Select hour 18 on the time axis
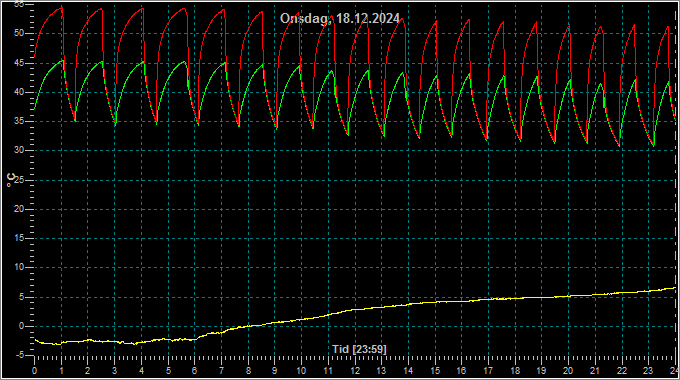This screenshot has height=380, width=680. pos(515,371)
